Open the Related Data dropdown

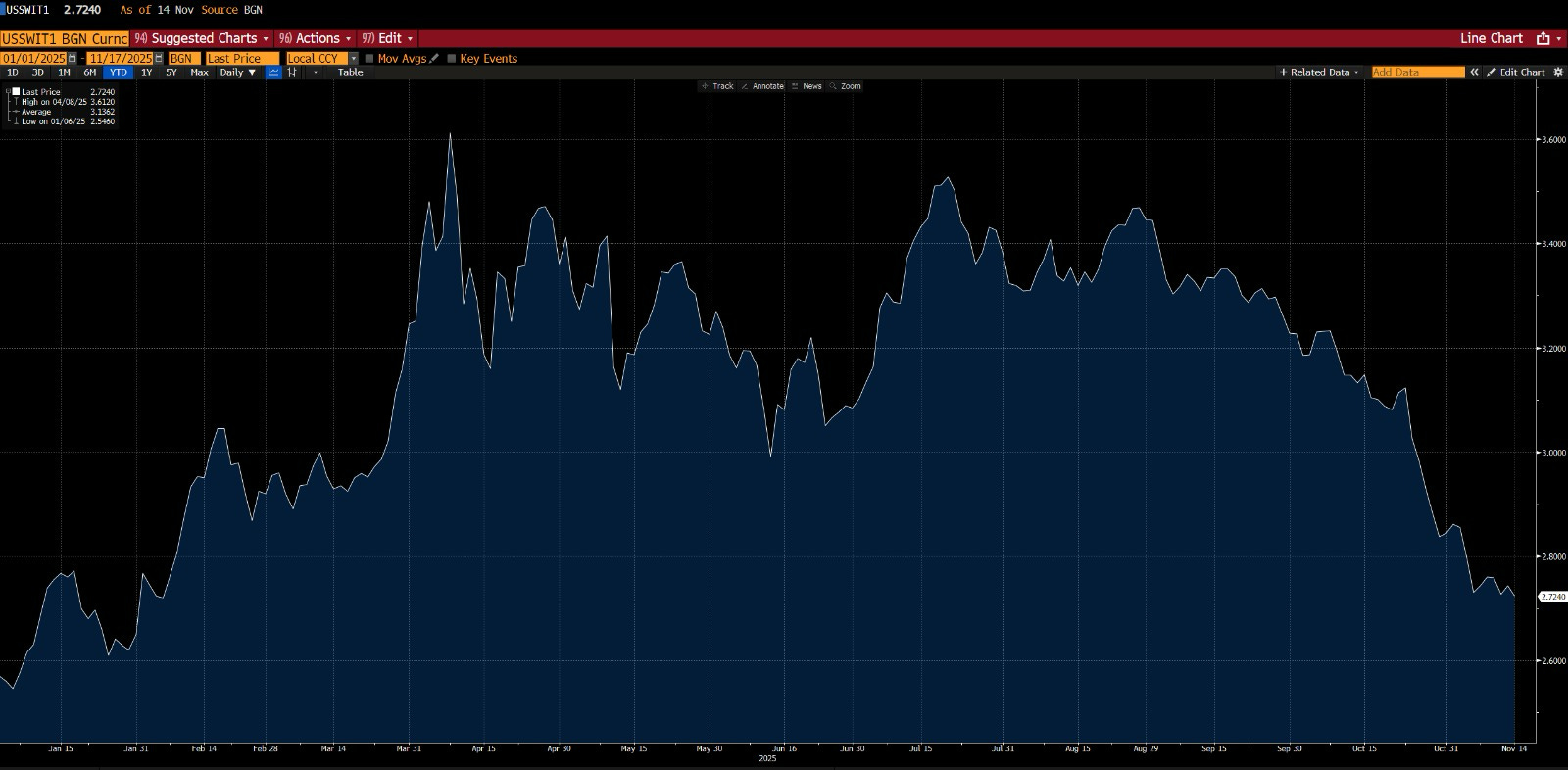(1319, 72)
